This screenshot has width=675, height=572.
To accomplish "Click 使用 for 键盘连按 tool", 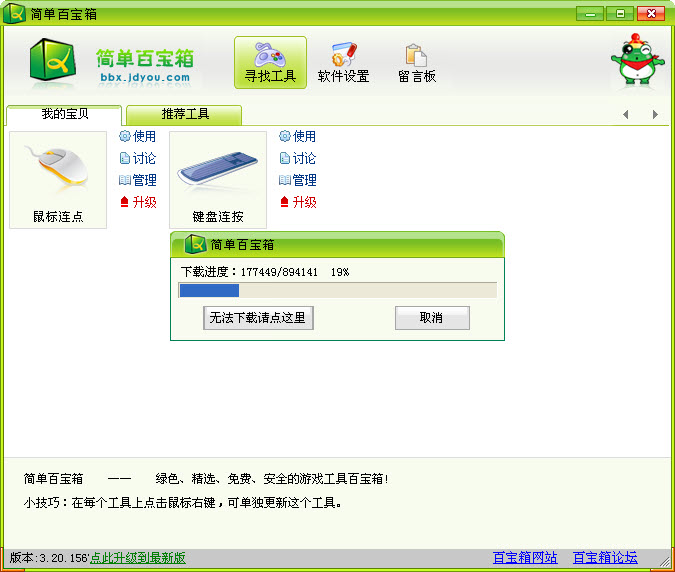I will pyautogui.click(x=298, y=136).
